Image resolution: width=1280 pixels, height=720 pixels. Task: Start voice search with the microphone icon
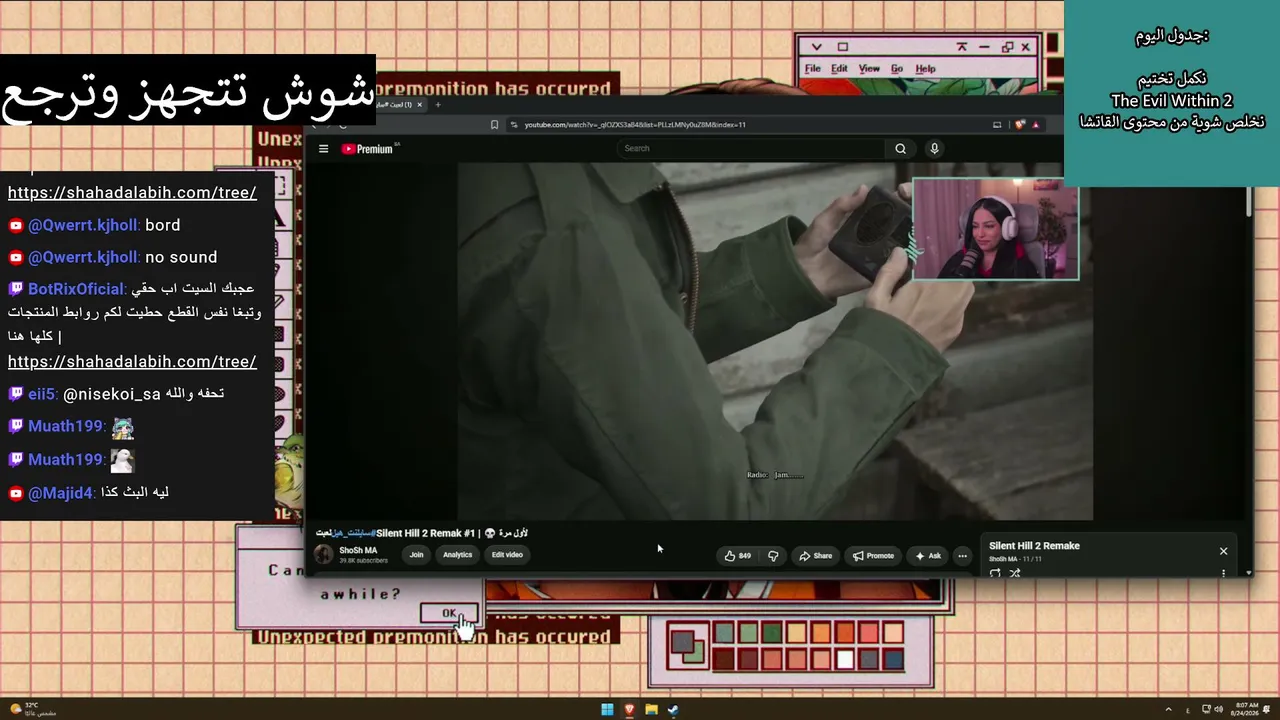coord(934,149)
